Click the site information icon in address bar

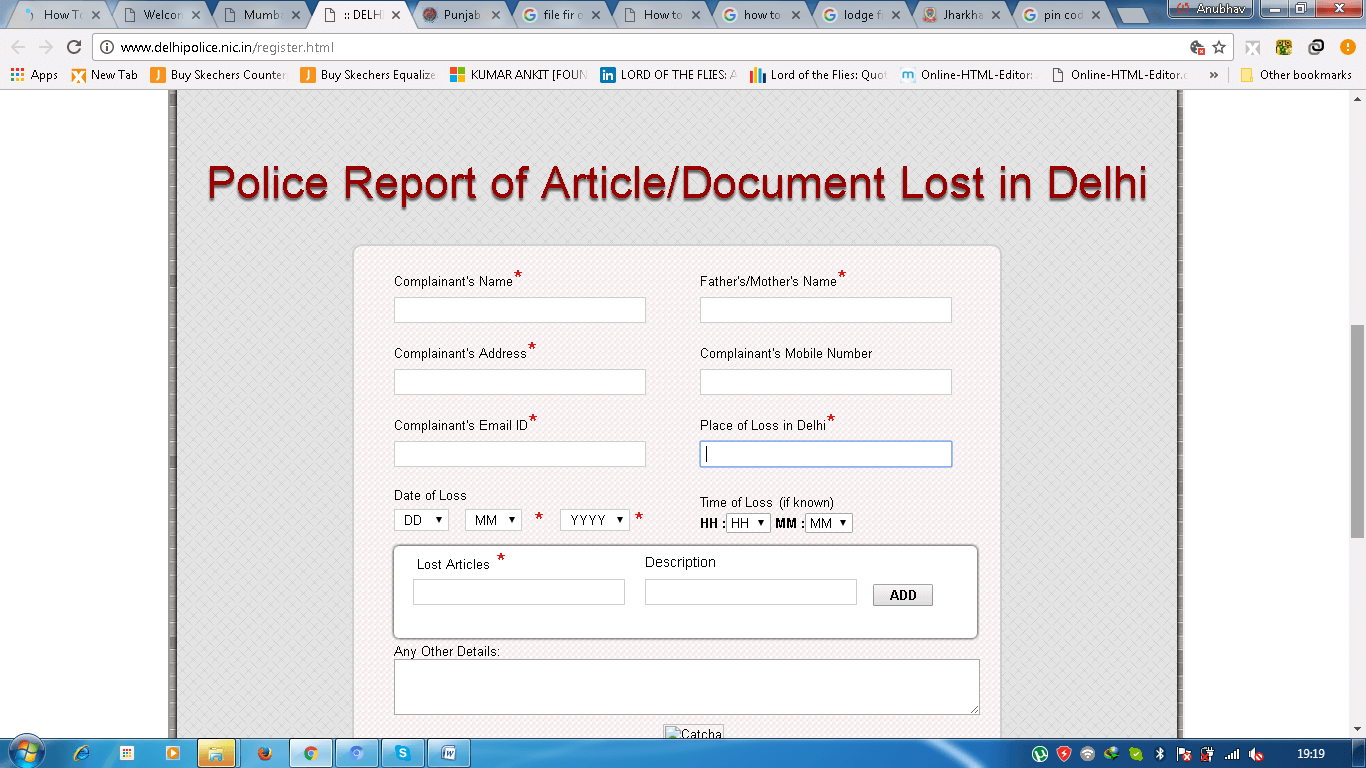click(107, 47)
